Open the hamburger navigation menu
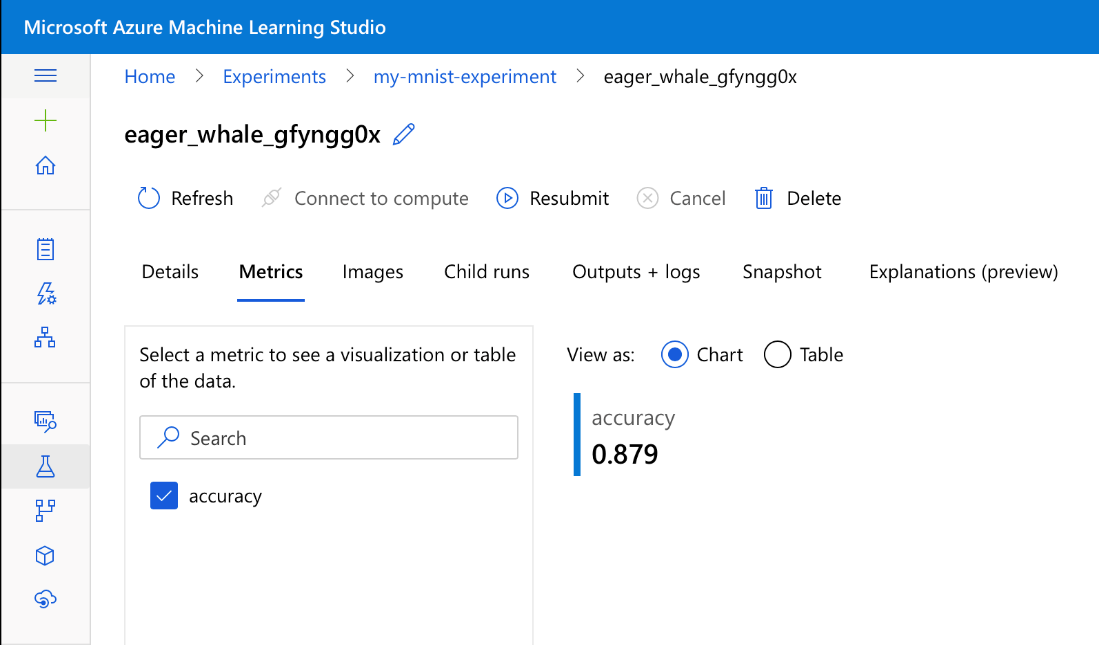The image size is (1099, 645). click(46, 75)
